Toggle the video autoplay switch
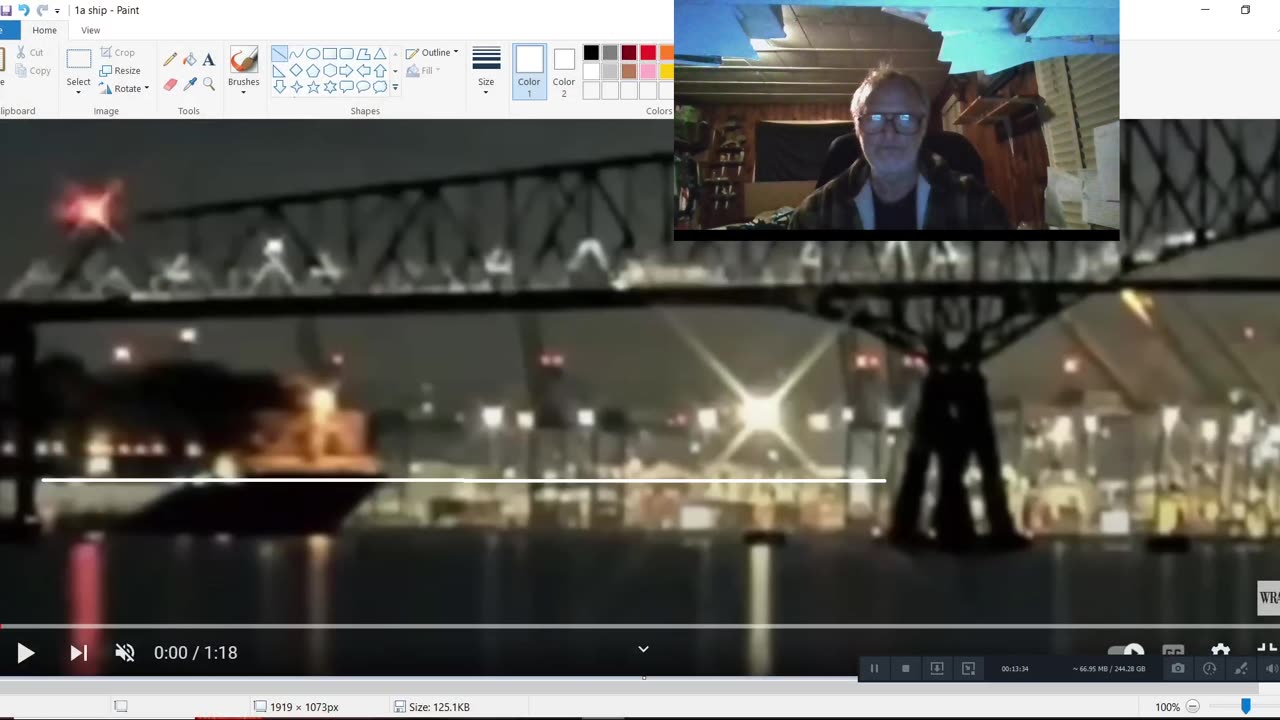 pos(1126,650)
